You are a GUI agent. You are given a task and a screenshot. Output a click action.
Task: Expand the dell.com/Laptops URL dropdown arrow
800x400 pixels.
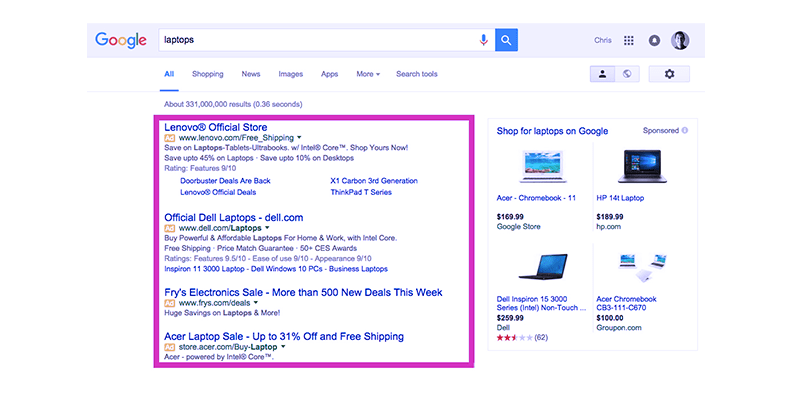coord(267,228)
